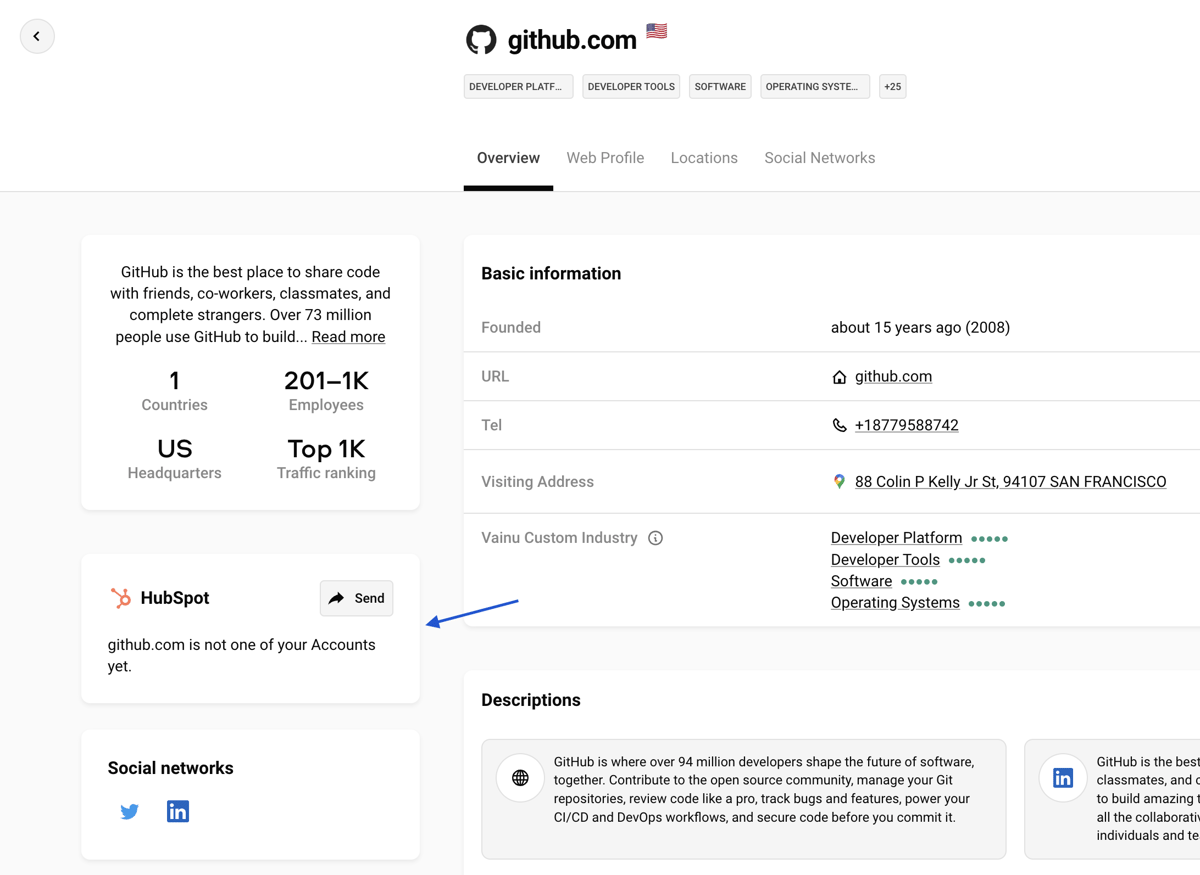Open the Locations tab
The width and height of the screenshot is (1200, 875).
coord(704,158)
